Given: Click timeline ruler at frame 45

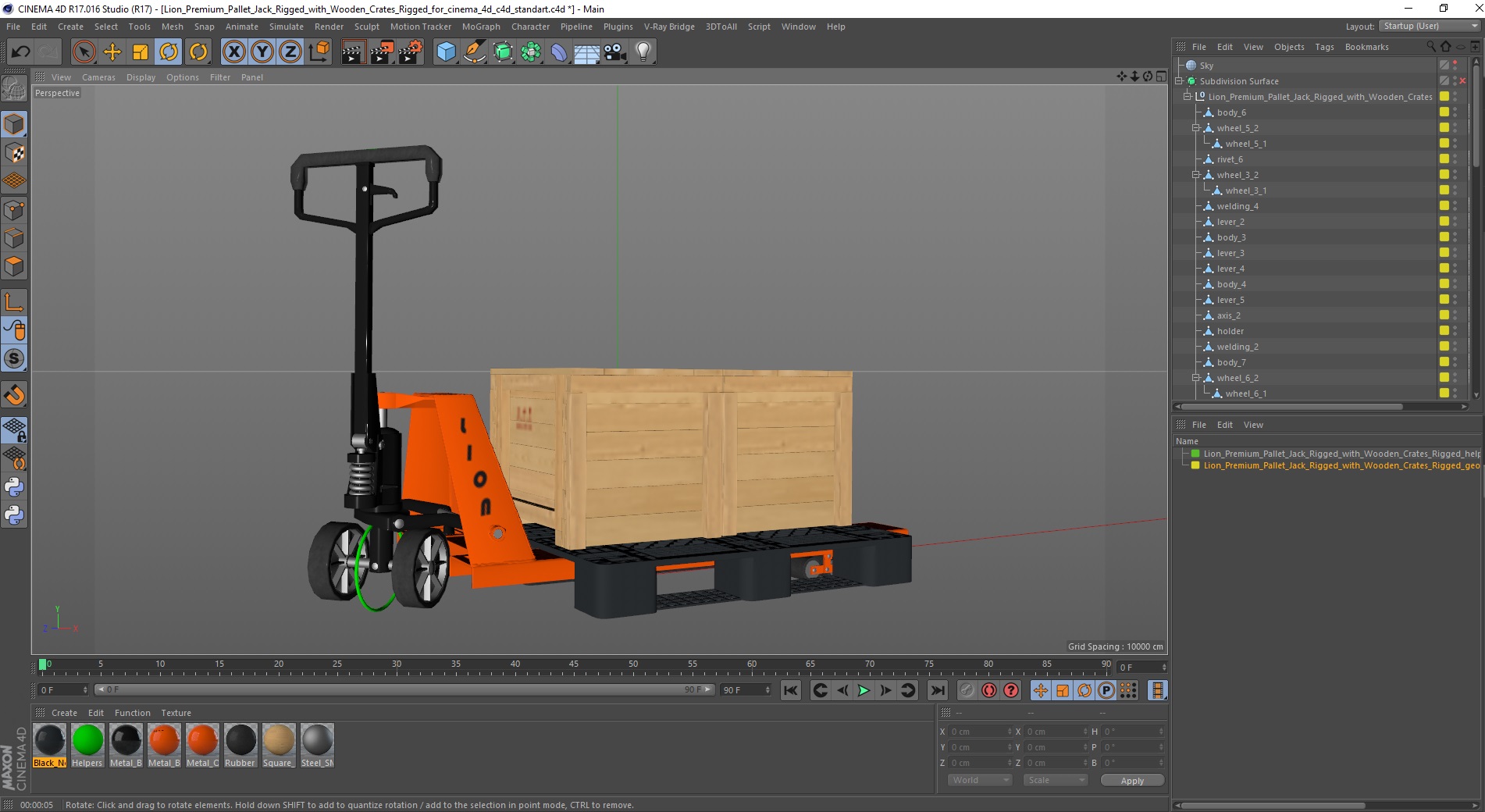Looking at the screenshot, I should [574, 666].
